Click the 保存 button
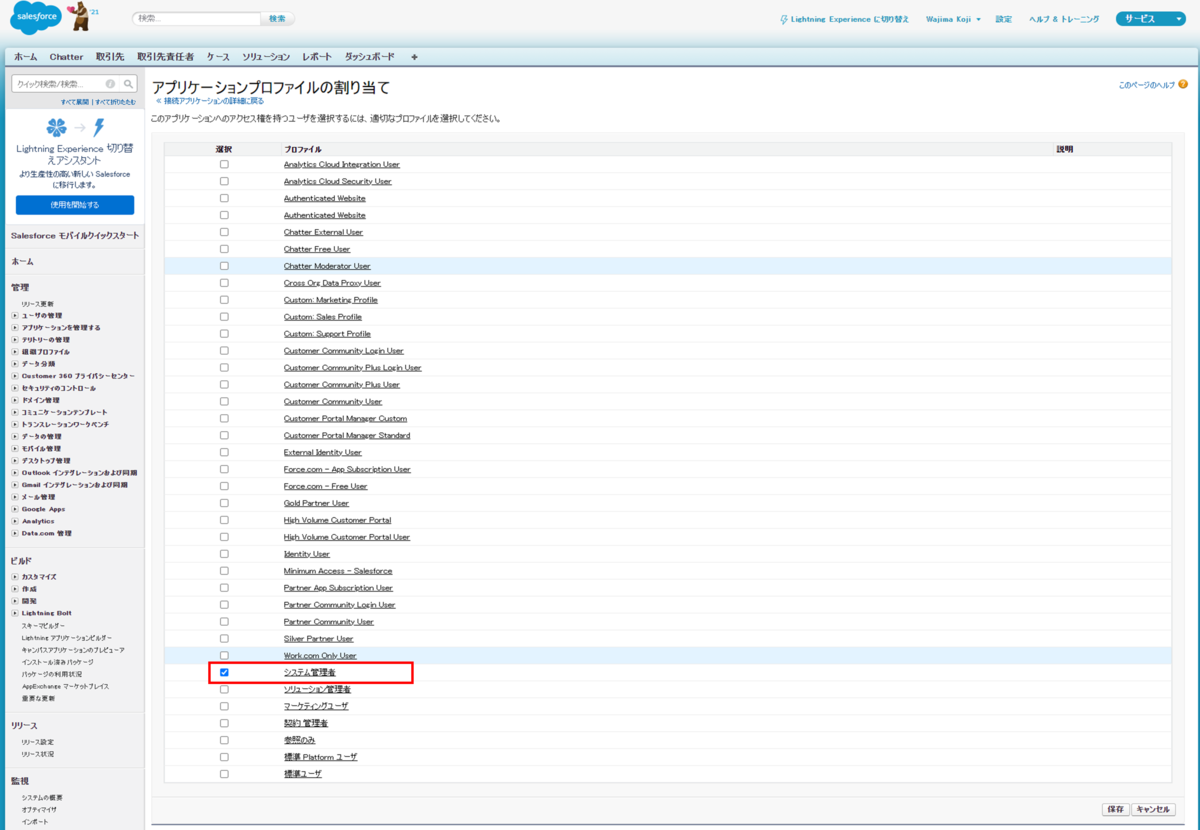1200x830 pixels. [x=1115, y=809]
